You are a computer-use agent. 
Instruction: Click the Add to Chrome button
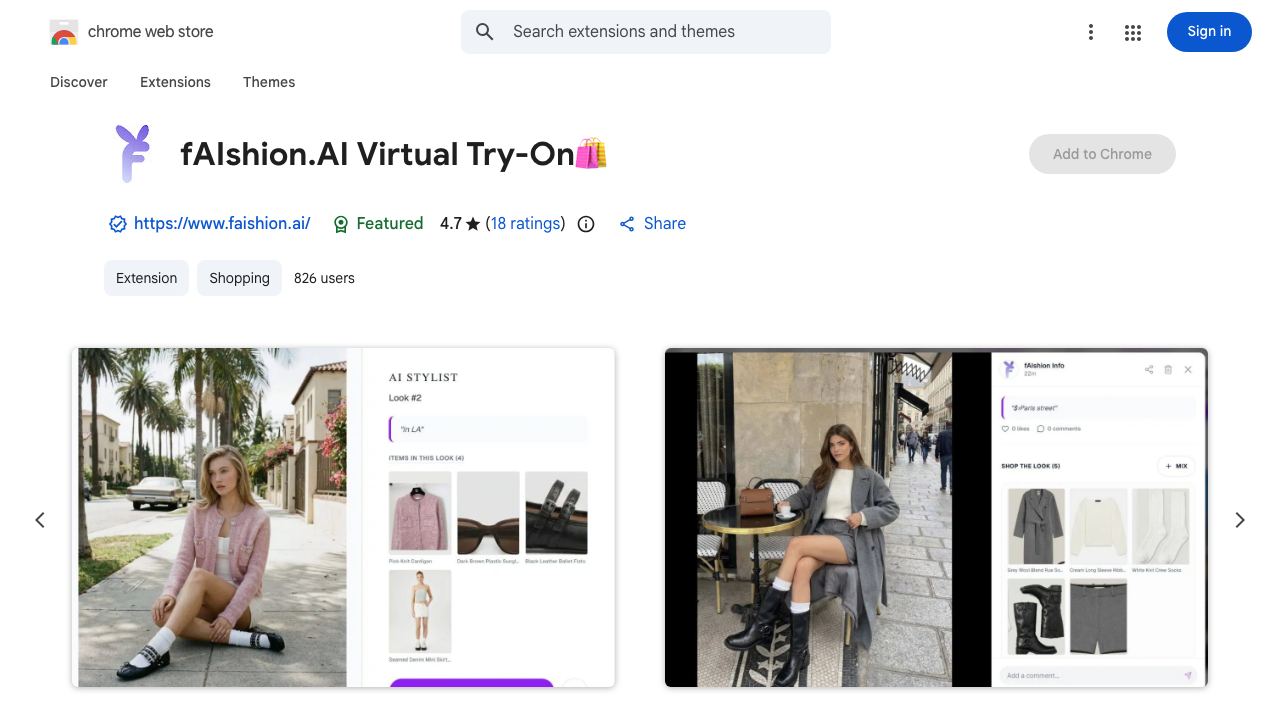click(1102, 154)
